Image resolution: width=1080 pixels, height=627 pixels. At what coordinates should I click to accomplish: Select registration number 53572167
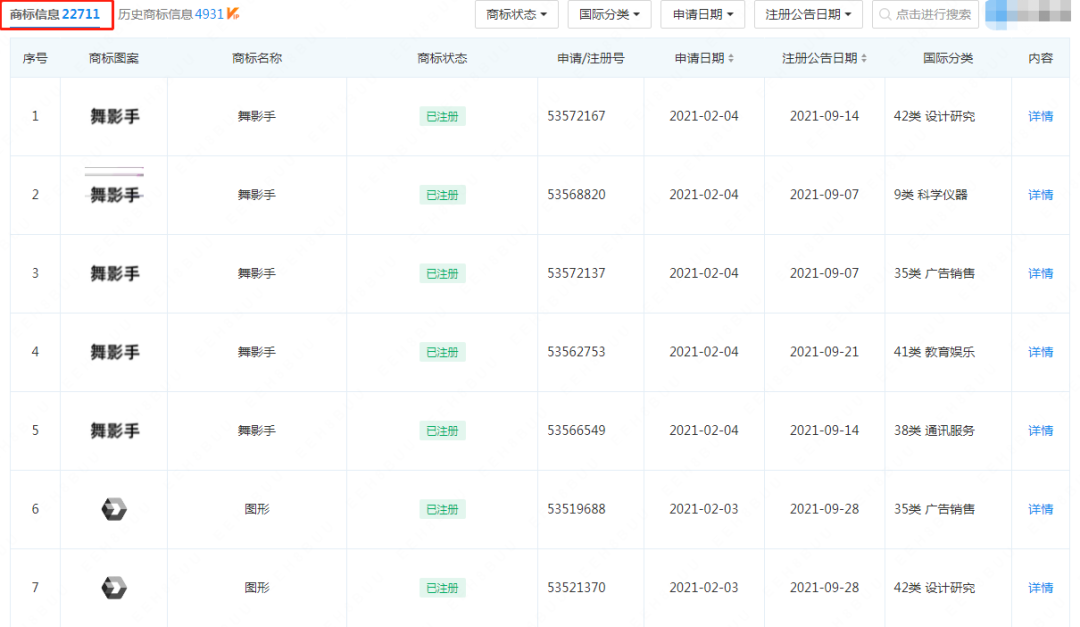click(x=577, y=116)
